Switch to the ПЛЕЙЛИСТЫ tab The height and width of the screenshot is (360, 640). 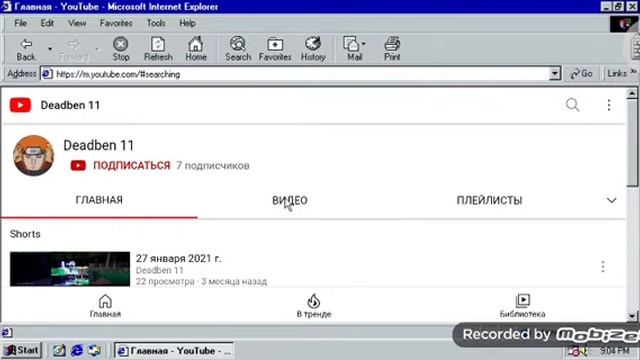click(x=489, y=200)
